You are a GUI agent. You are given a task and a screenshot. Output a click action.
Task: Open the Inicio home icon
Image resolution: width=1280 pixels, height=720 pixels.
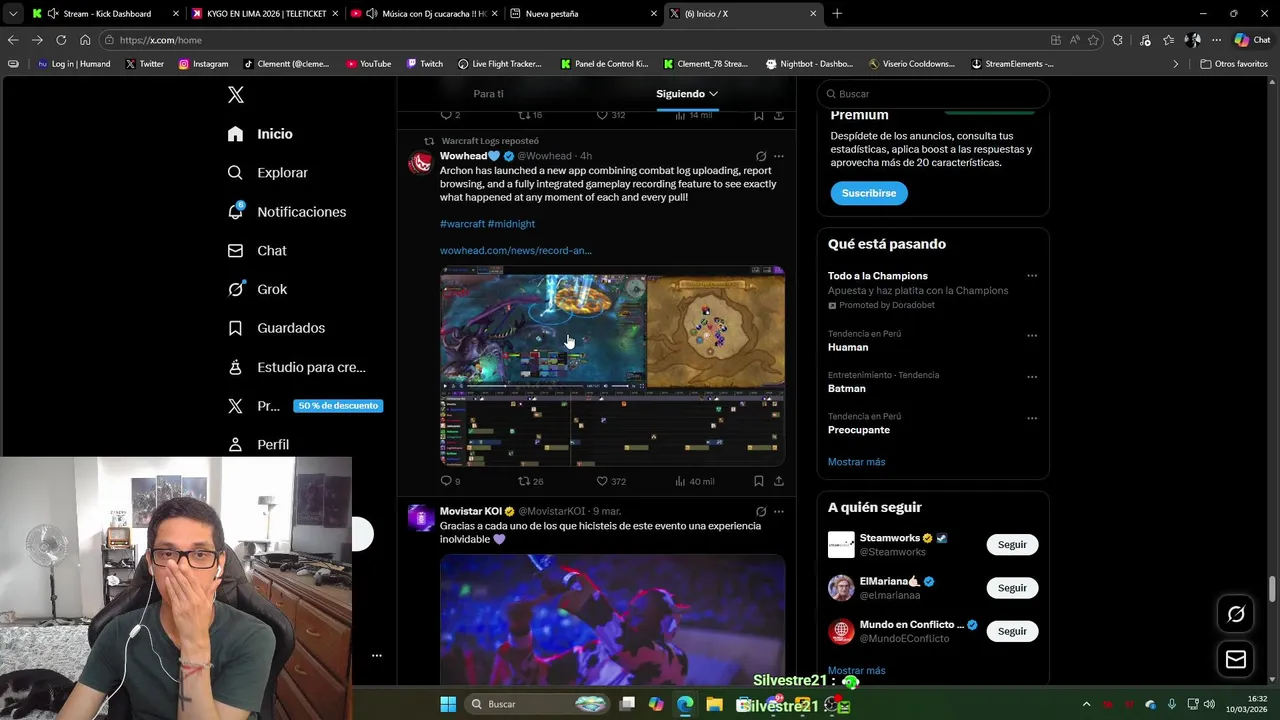tap(235, 134)
